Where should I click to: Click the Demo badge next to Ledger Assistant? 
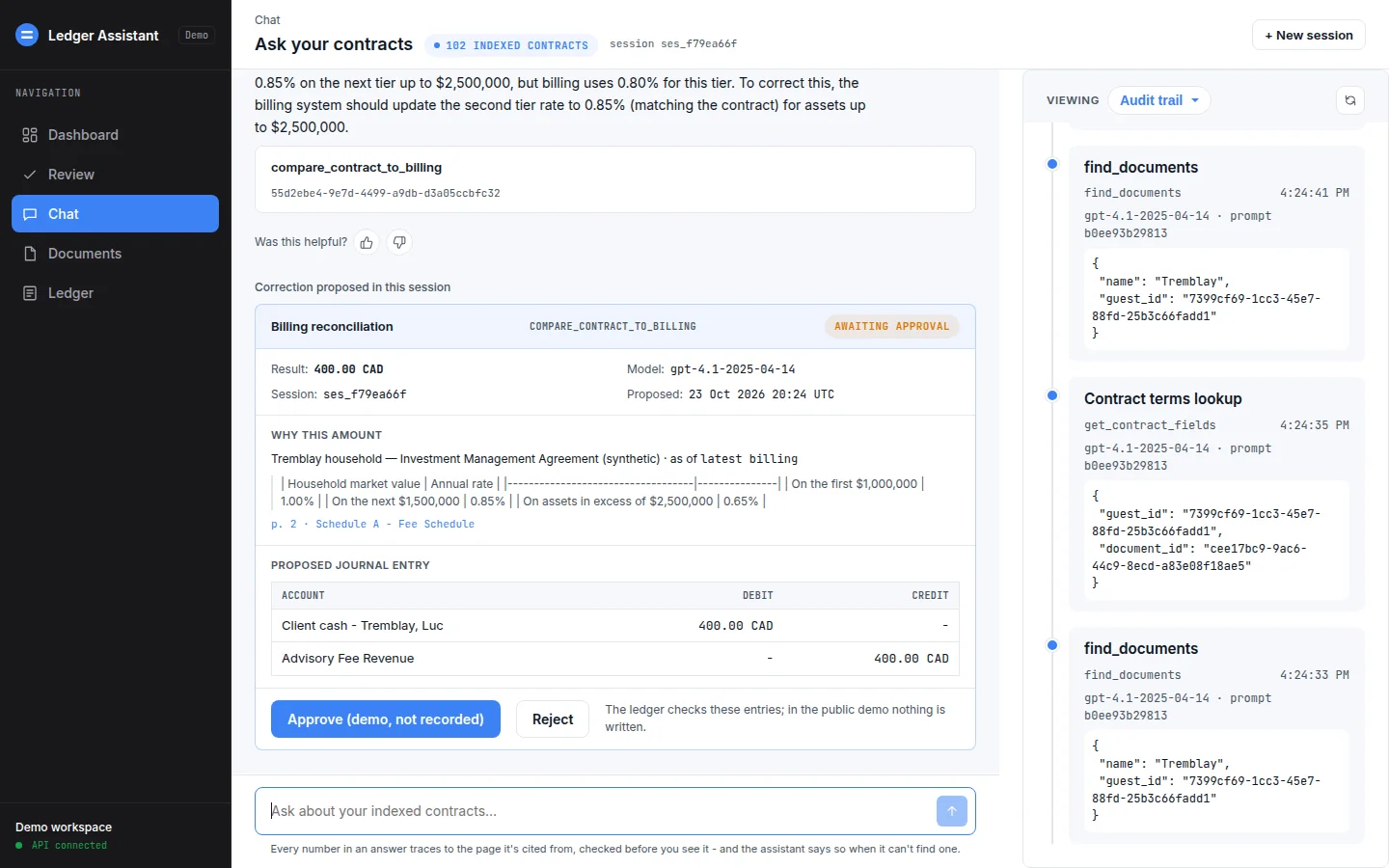[x=197, y=35]
